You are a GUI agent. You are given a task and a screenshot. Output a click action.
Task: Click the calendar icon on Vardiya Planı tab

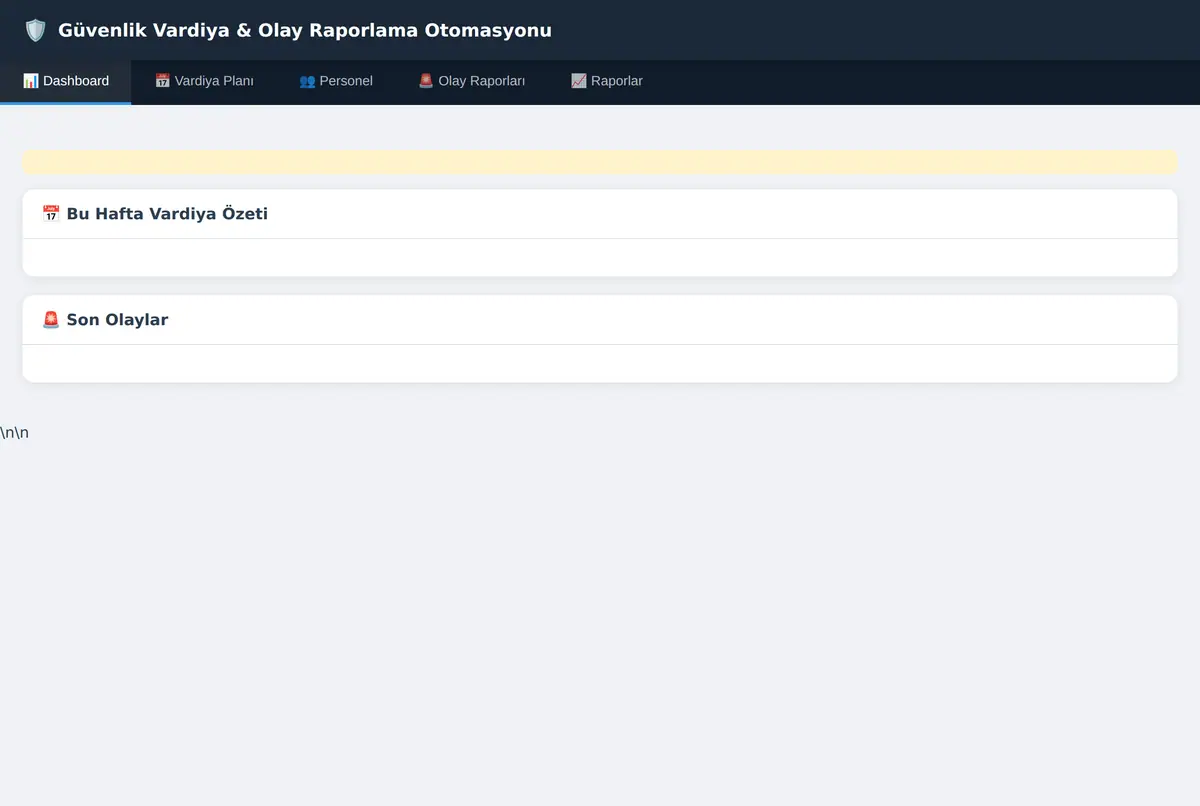[162, 81]
